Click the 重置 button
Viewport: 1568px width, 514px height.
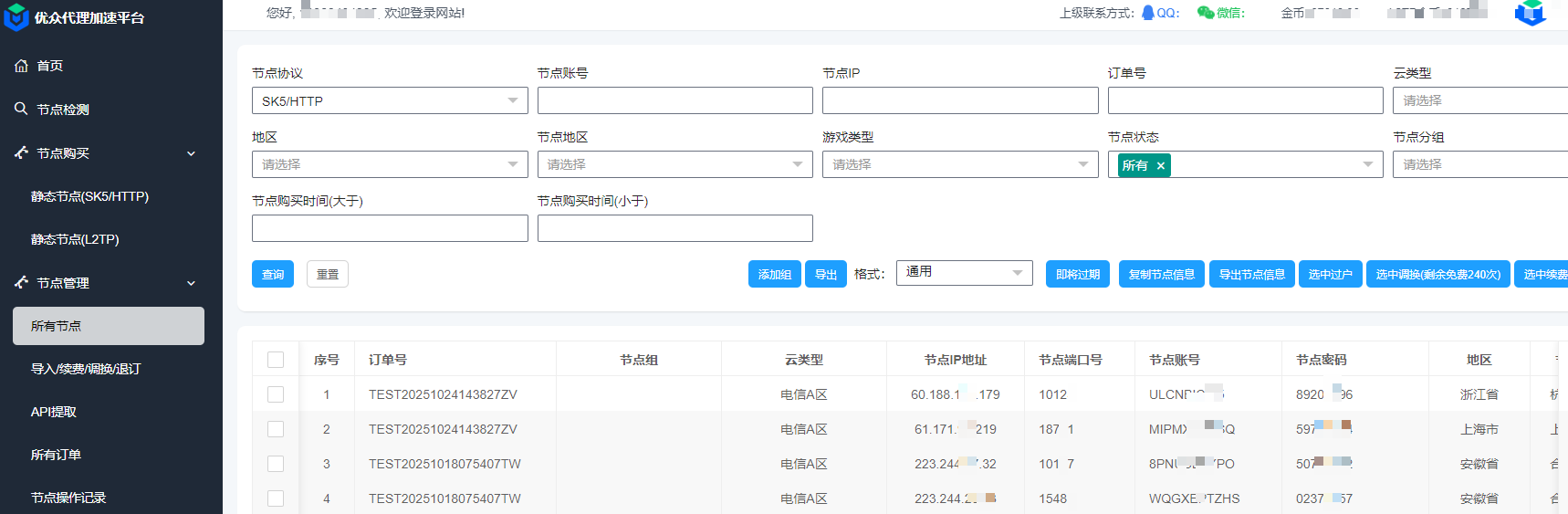pos(328,274)
